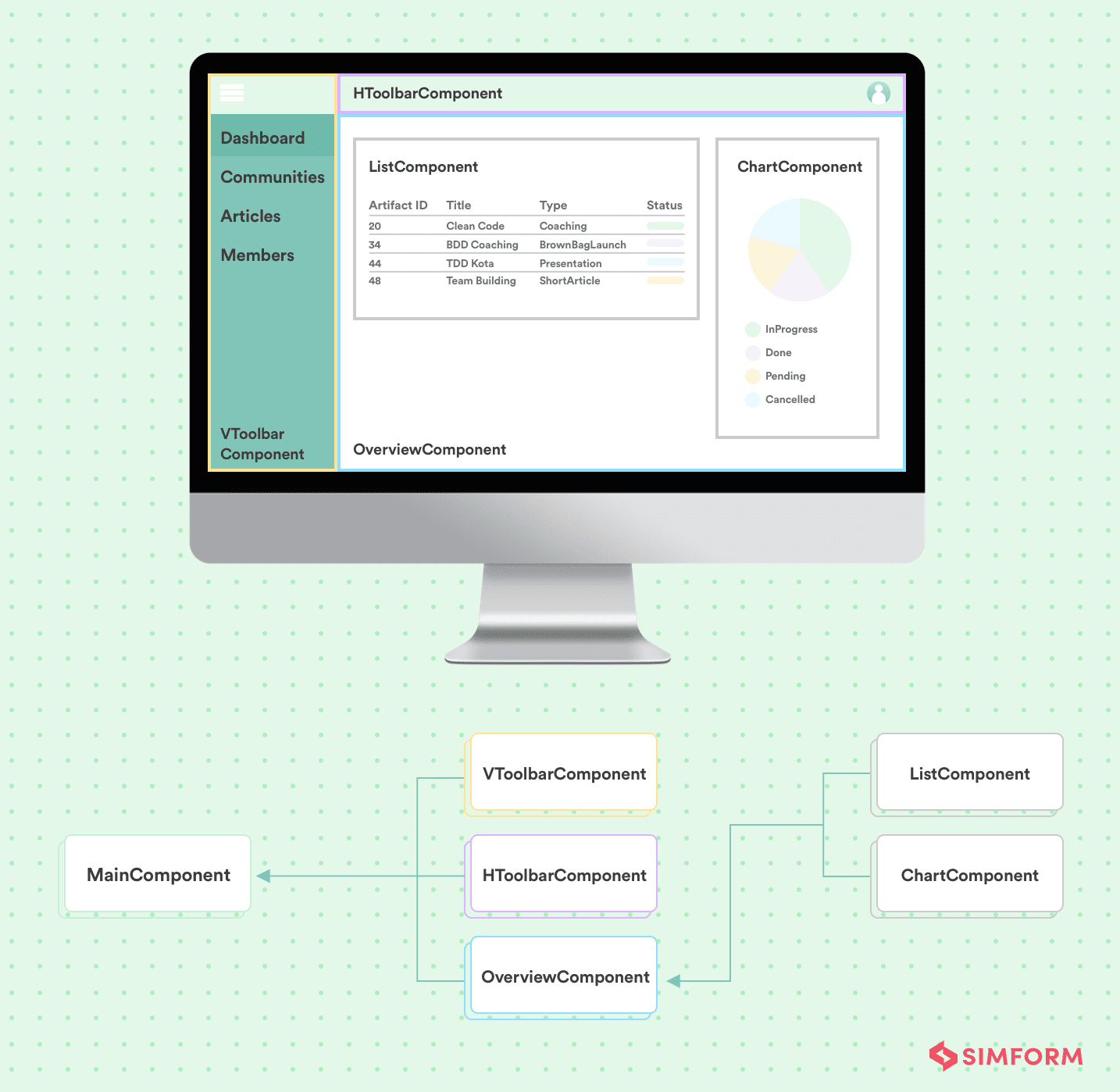The image size is (1120, 1092).
Task: Click the Artifact ID column header
Action: 398,205
